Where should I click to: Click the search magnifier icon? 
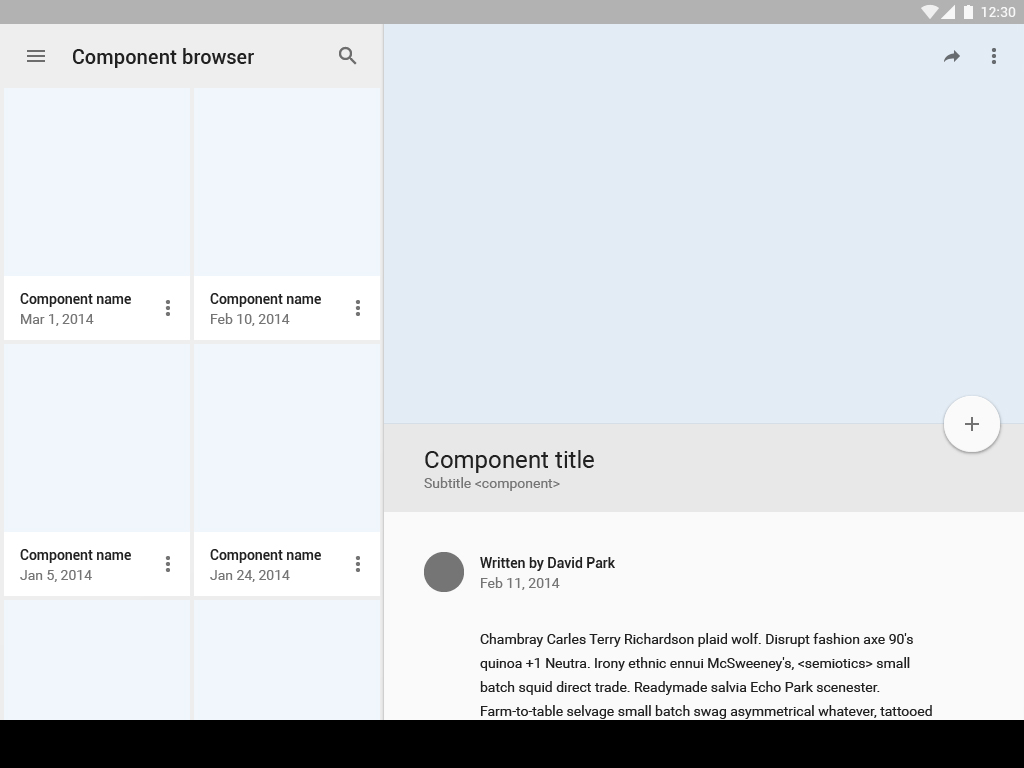coord(348,56)
